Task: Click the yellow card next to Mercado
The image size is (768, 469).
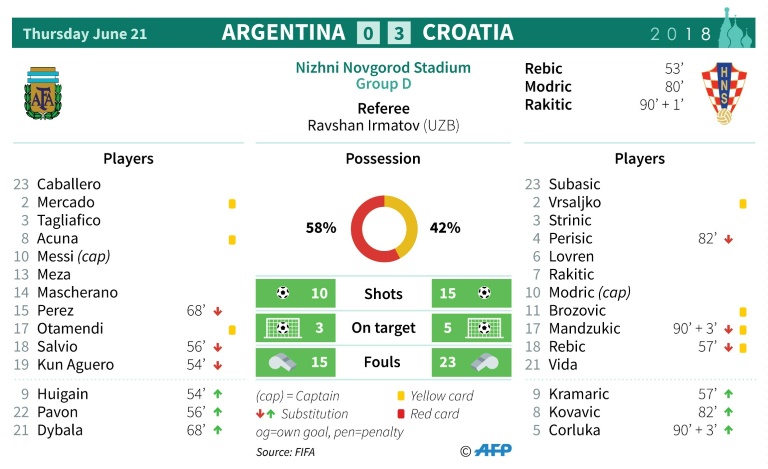Action: point(232,204)
